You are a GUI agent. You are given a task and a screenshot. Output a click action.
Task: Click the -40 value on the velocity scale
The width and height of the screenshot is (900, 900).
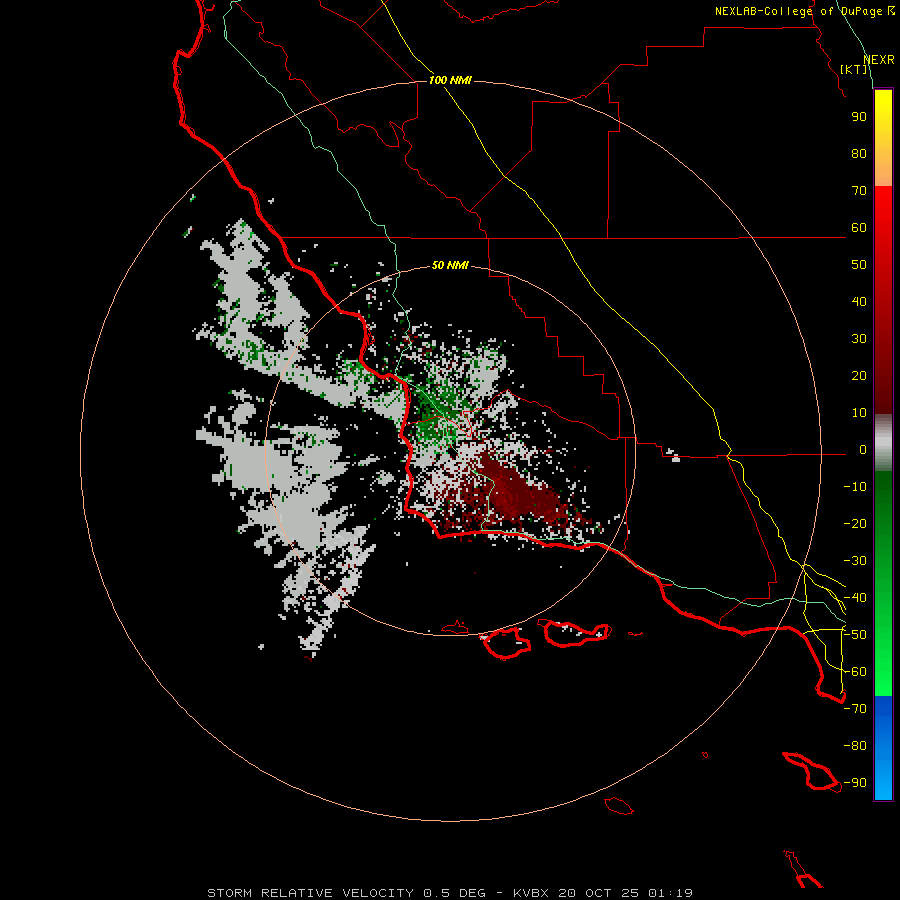coord(855,598)
